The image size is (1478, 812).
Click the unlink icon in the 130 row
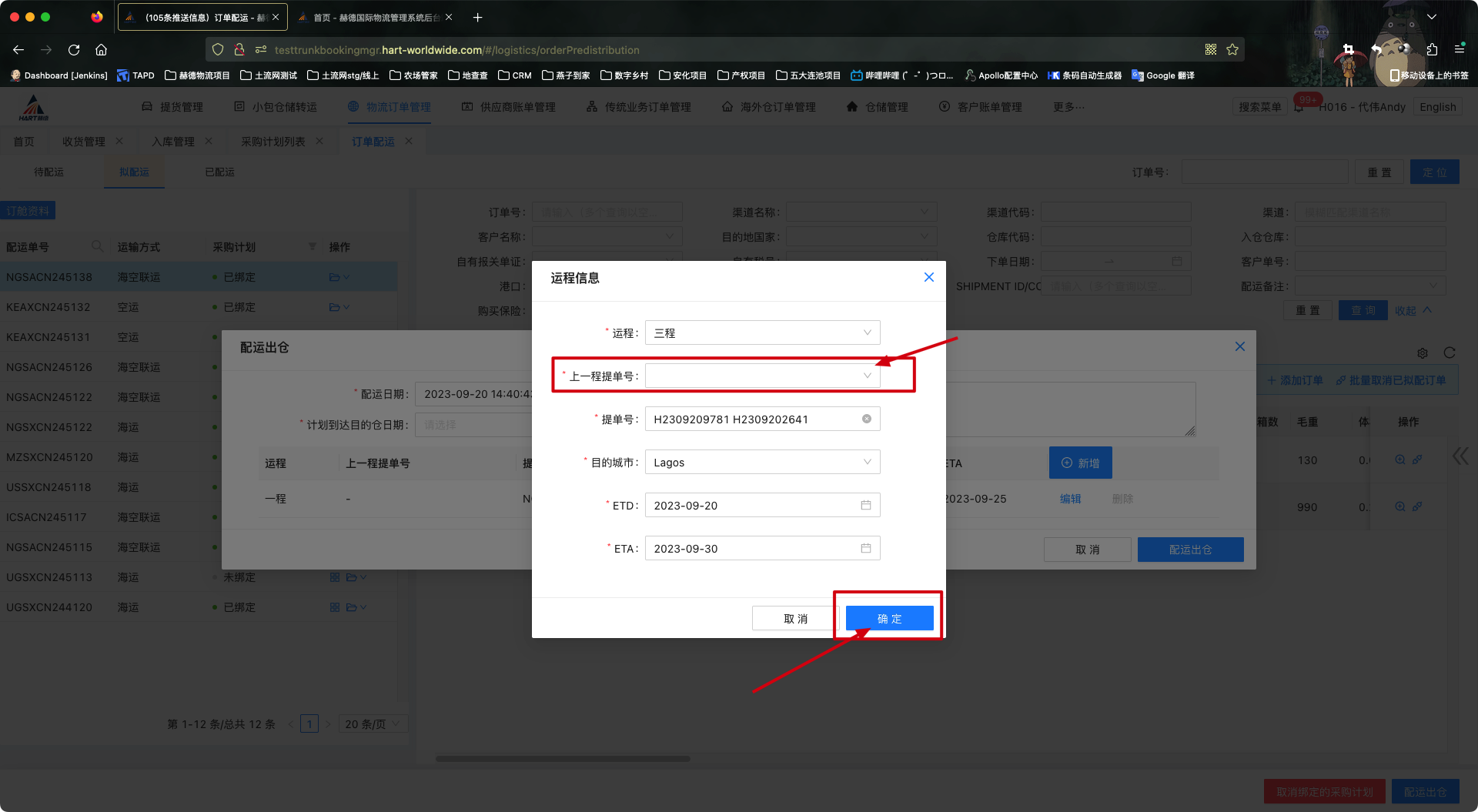coord(1417,459)
